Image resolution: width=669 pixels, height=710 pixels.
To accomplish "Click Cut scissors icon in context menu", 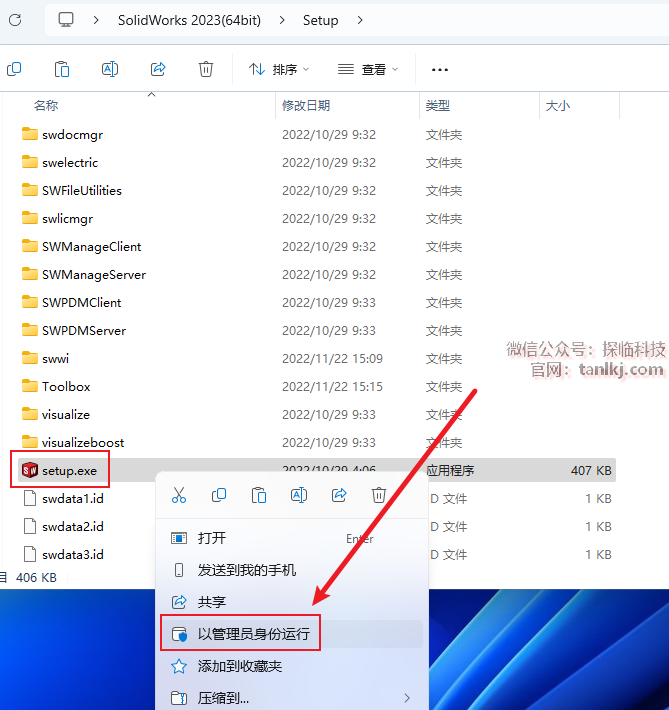I will tap(179, 495).
